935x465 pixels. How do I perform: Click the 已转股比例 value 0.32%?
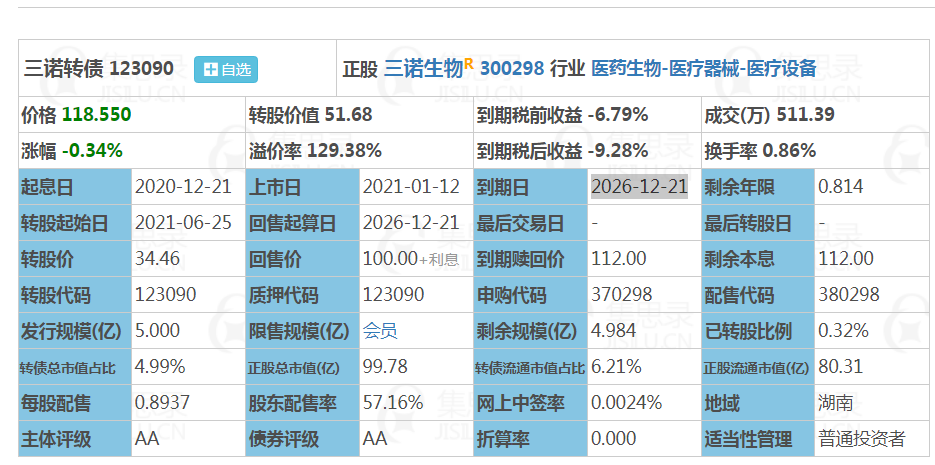(844, 331)
